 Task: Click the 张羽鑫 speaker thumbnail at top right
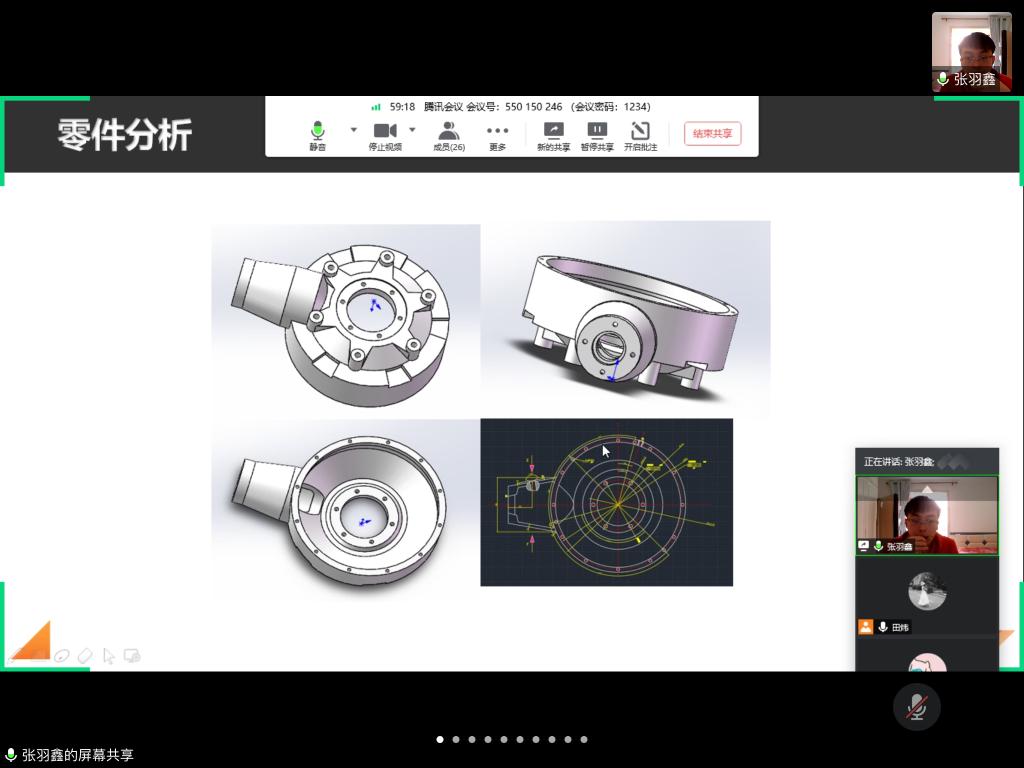click(x=971, y=51)
